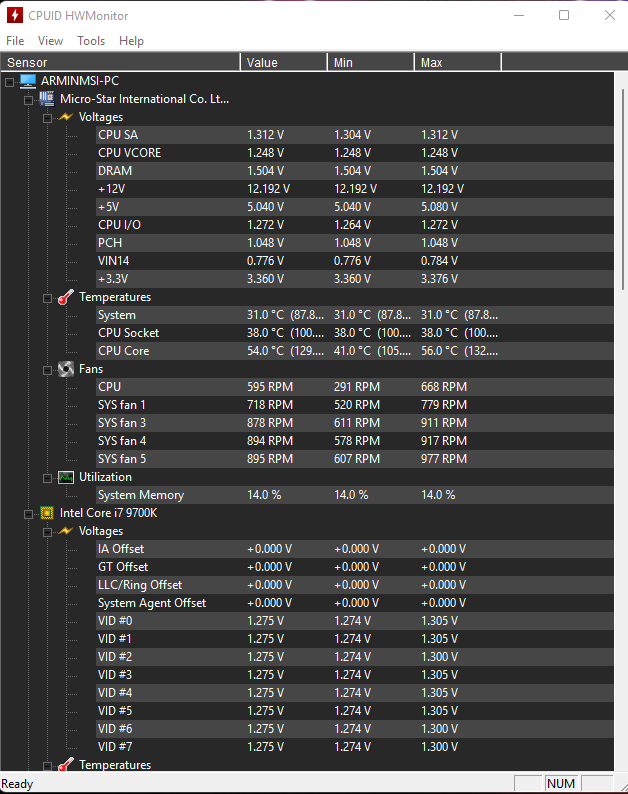Select the PCH voltage row
Screen dimensions: 628x794
tap(355, 243)
